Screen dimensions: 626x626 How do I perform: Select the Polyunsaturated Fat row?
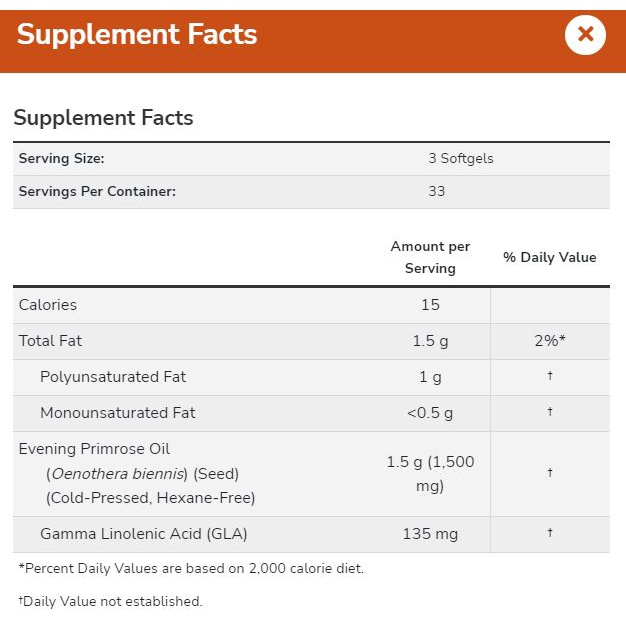point(113,377)
